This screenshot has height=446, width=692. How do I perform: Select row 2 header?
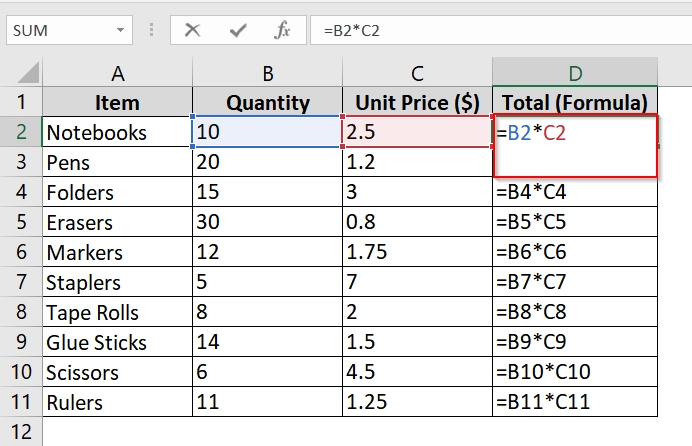click(x=21, y=132)
